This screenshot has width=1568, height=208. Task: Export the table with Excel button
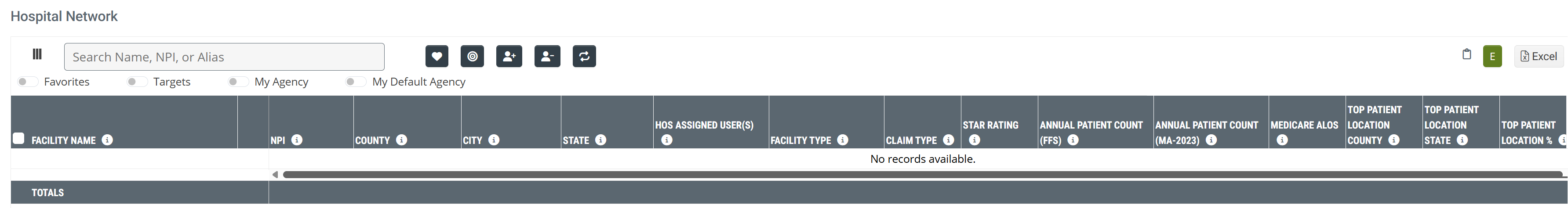pos(1538,57)
